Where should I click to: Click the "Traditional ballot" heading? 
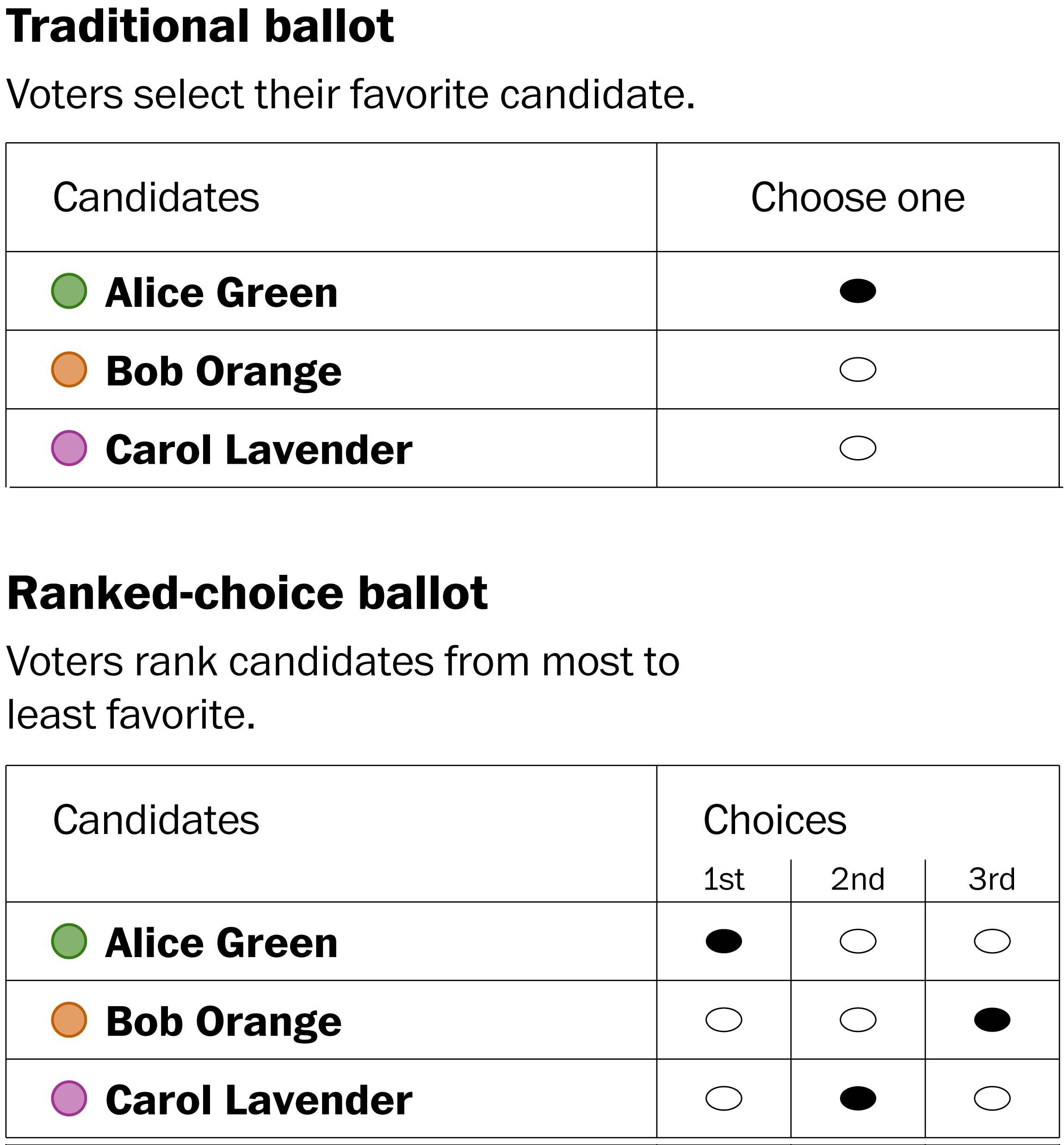pos(200,26)
